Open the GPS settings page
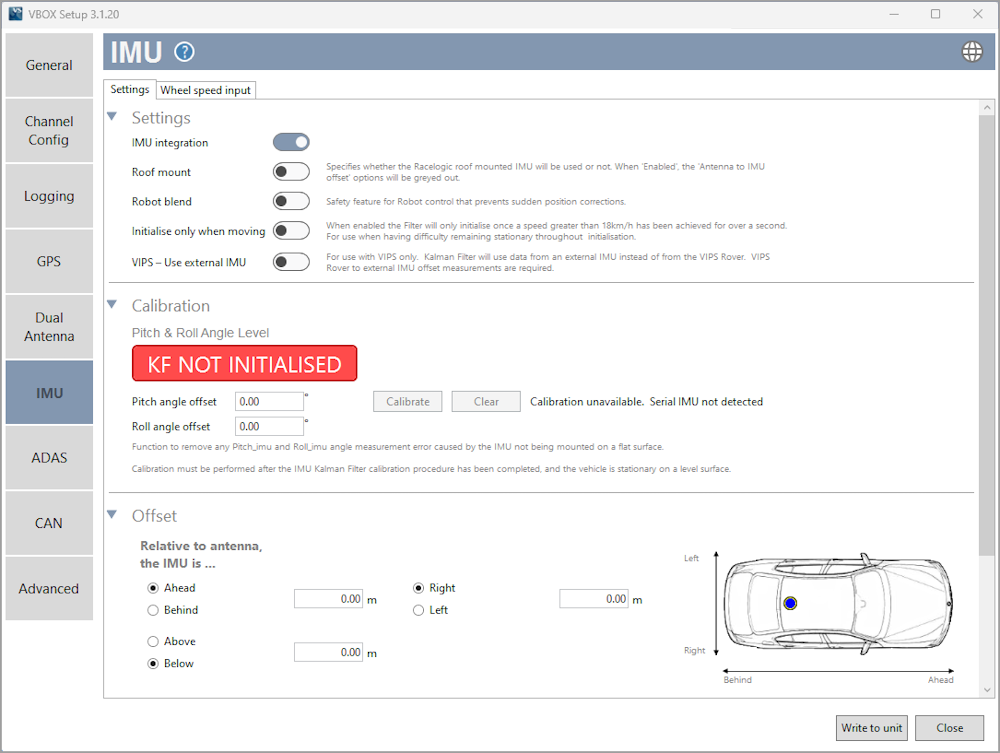The width and height of the screenshot is (1000, 753). (x=48, y=261)
